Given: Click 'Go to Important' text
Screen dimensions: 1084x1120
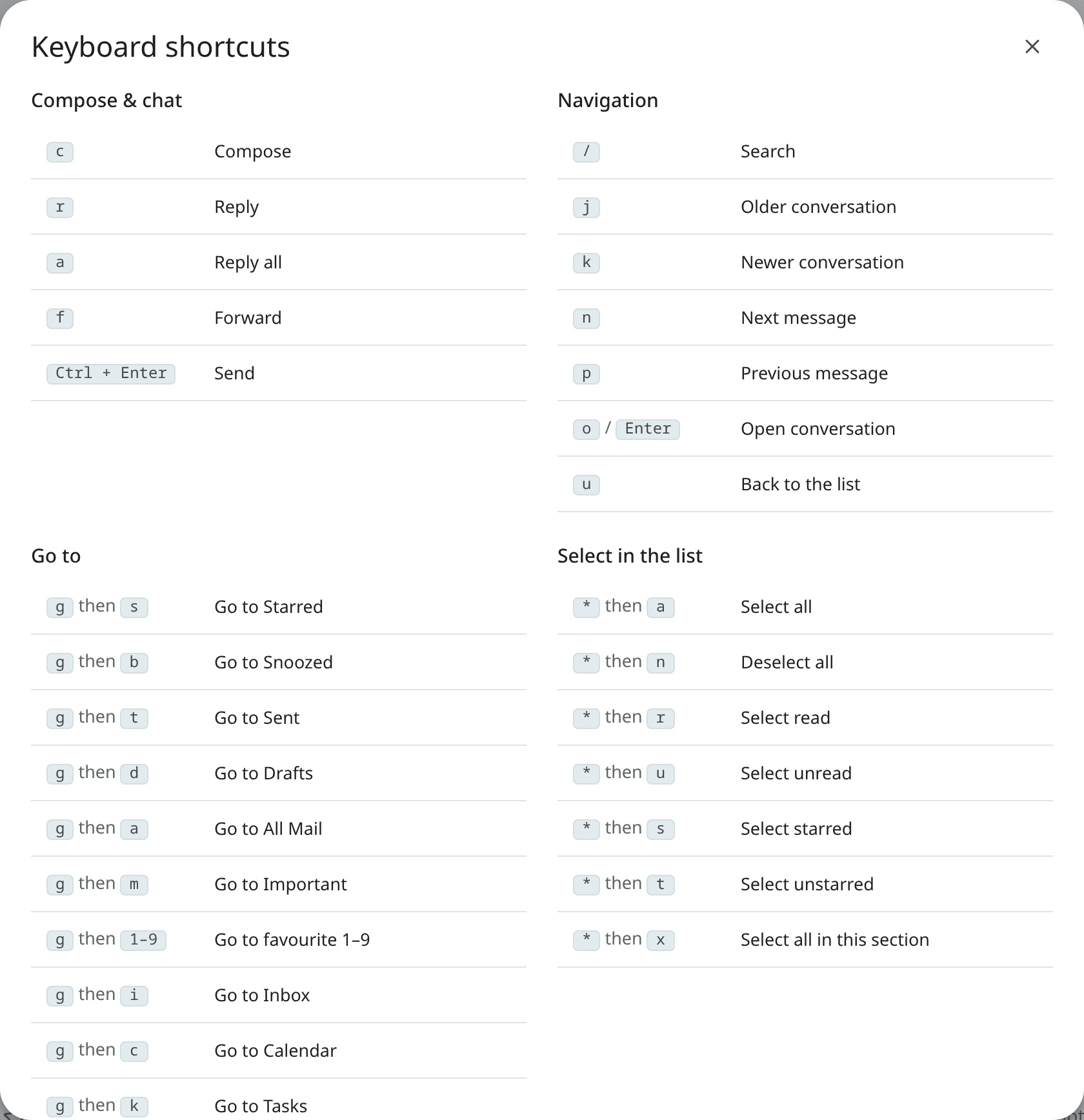Looking at the screenshot, I should (x=281, y=885).
